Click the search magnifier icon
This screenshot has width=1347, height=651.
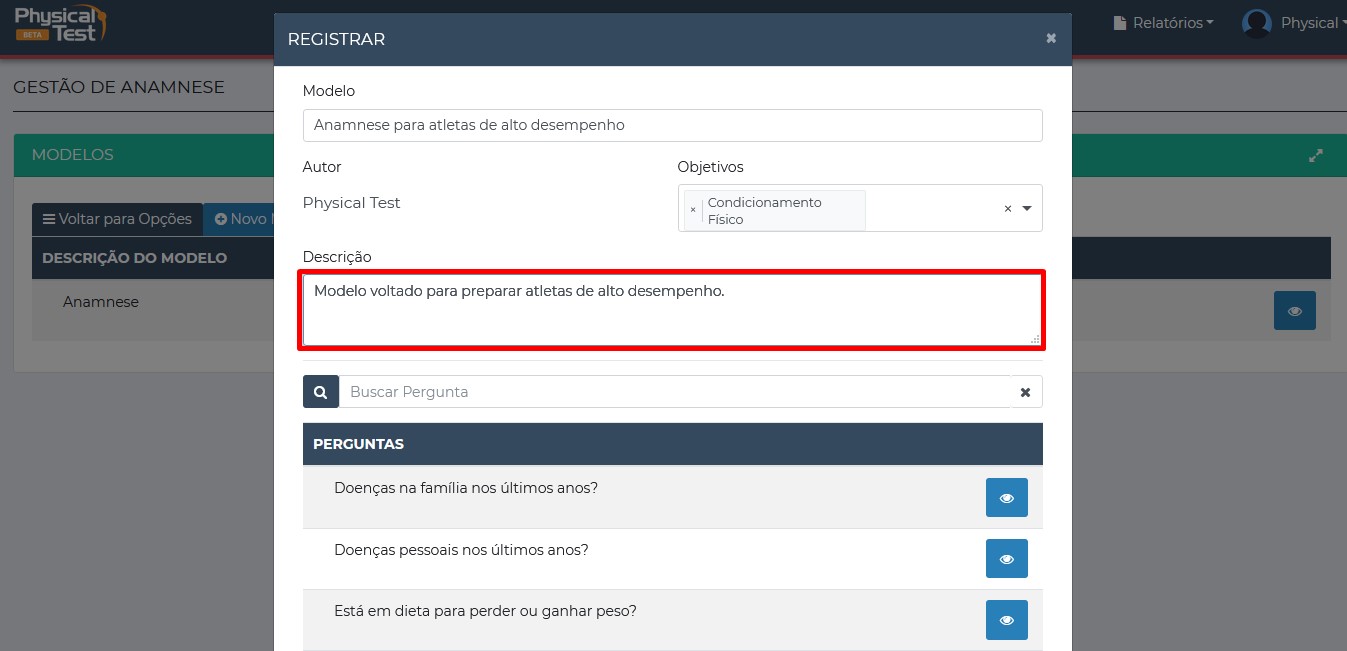320,392
